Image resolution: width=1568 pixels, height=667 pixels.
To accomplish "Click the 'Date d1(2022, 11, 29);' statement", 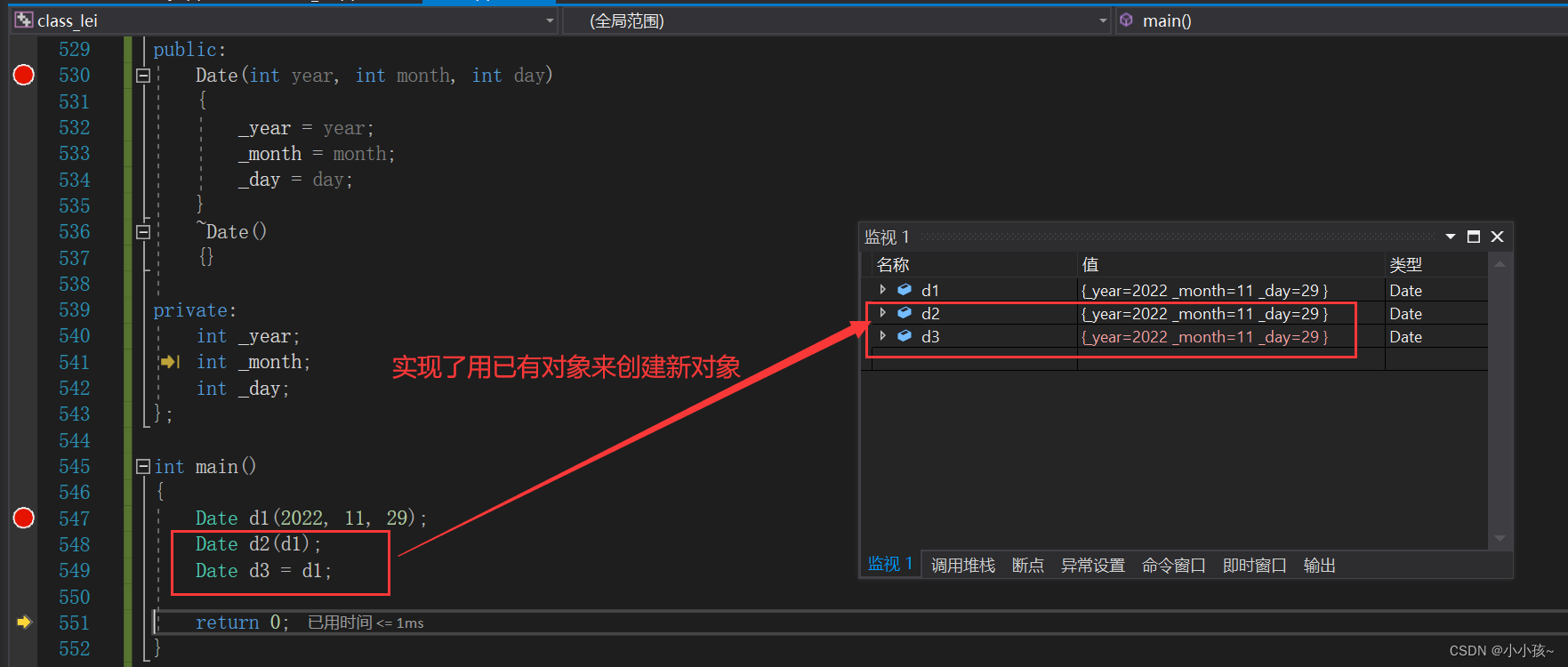I will [x=311, y=518].
